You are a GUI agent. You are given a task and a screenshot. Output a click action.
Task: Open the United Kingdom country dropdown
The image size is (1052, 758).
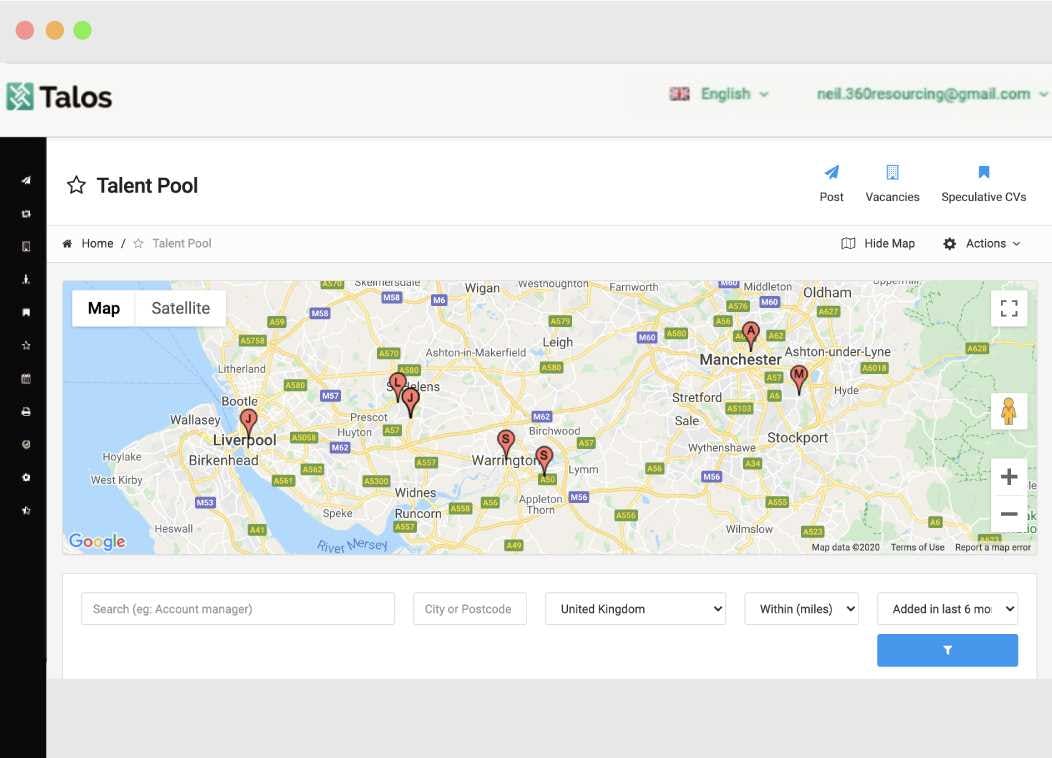[x=635, y=608]
